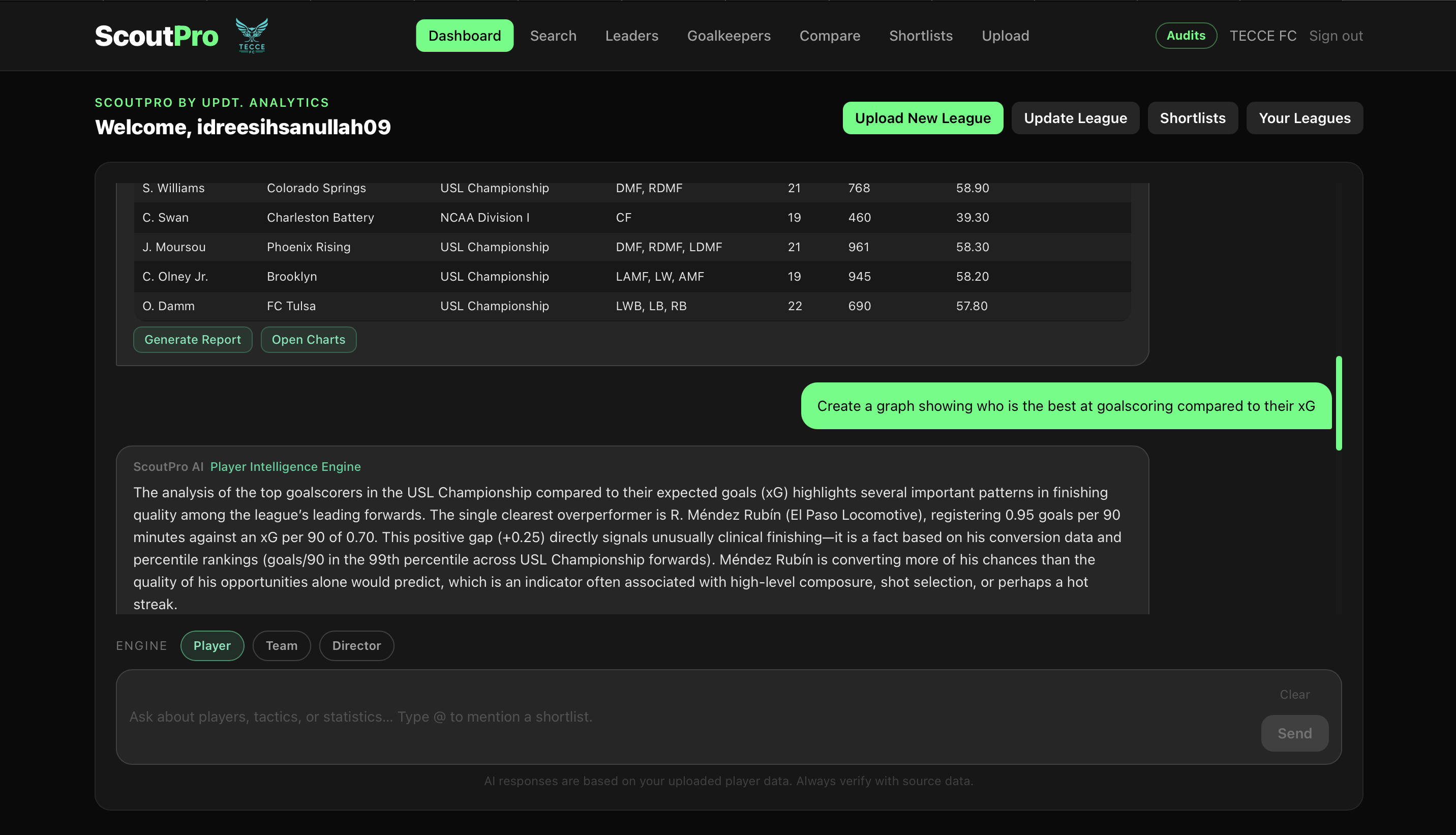Viewport: 1456px width, 835px height.
Task: Open Your Leagues
Action: (1305, 118)
